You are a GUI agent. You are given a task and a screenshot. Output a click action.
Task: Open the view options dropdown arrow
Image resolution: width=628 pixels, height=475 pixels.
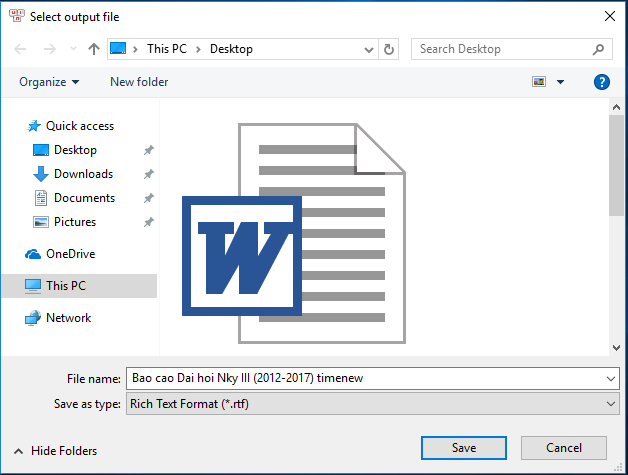pyautogui.click(x=560, y=82)
